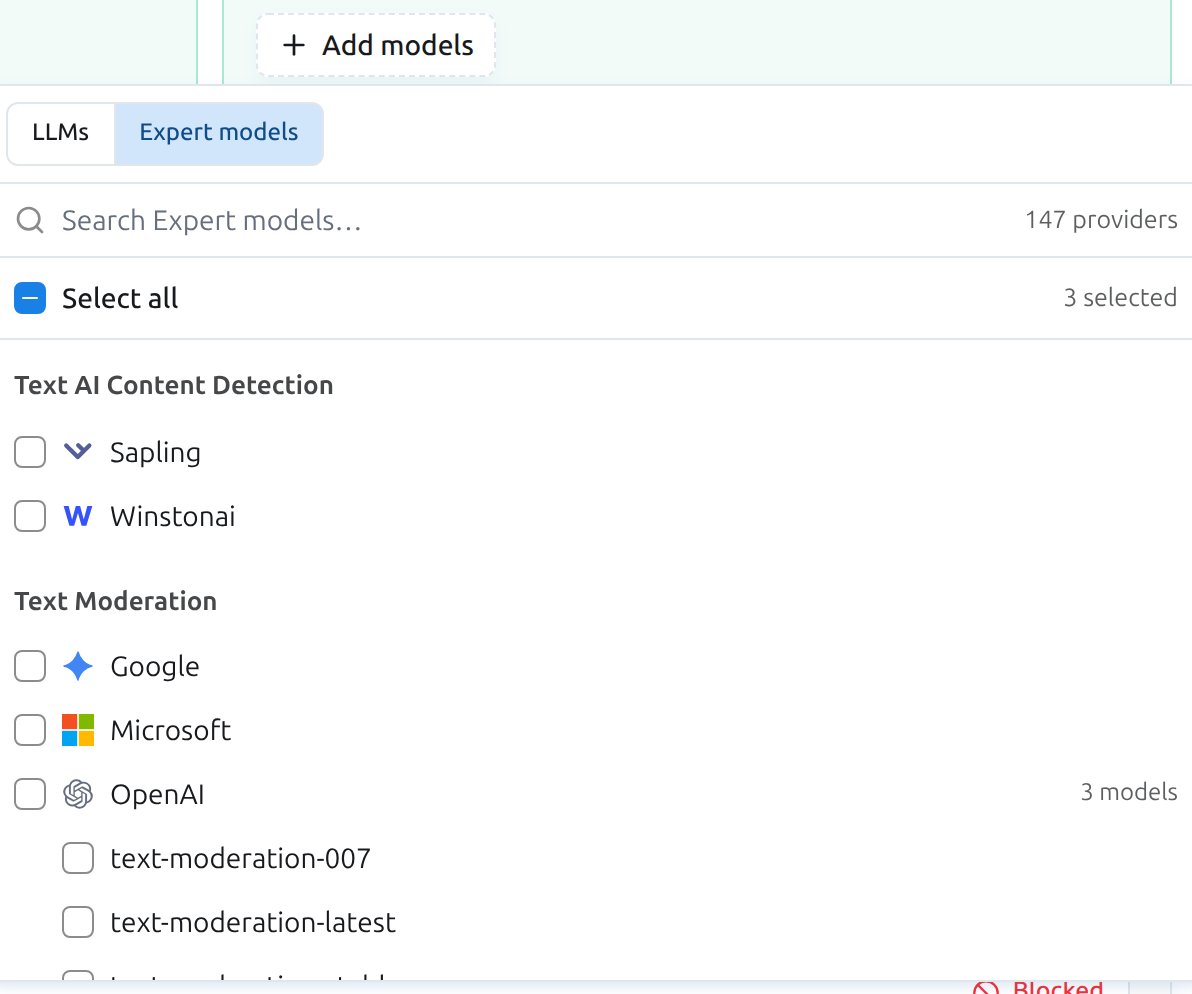Check the Winstonai provider checkbox

tap(30, 516)
